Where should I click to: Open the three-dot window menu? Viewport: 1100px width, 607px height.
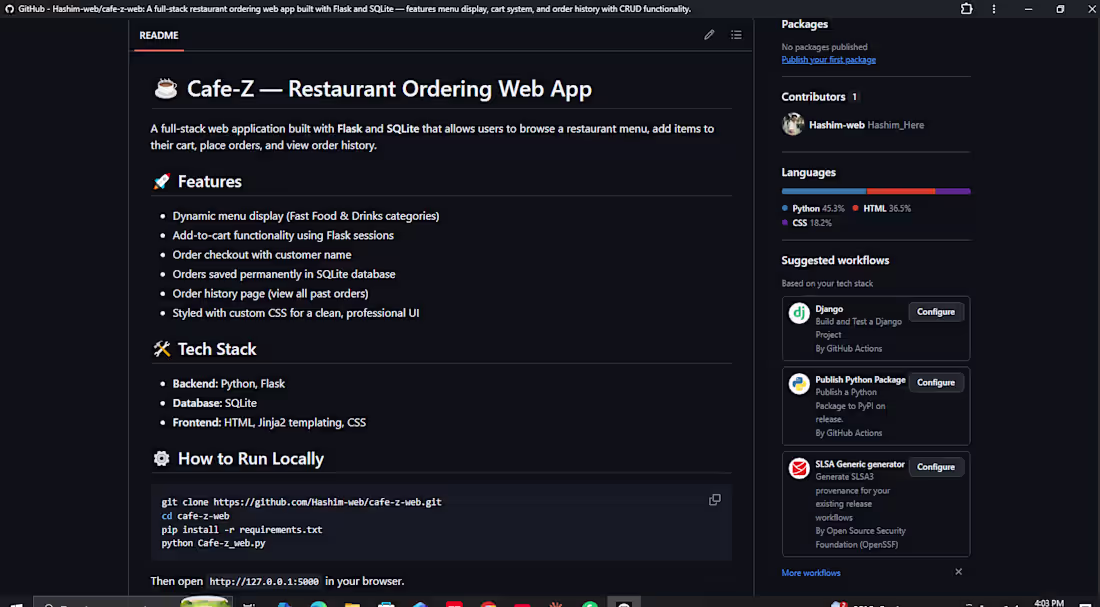point(994,9)
